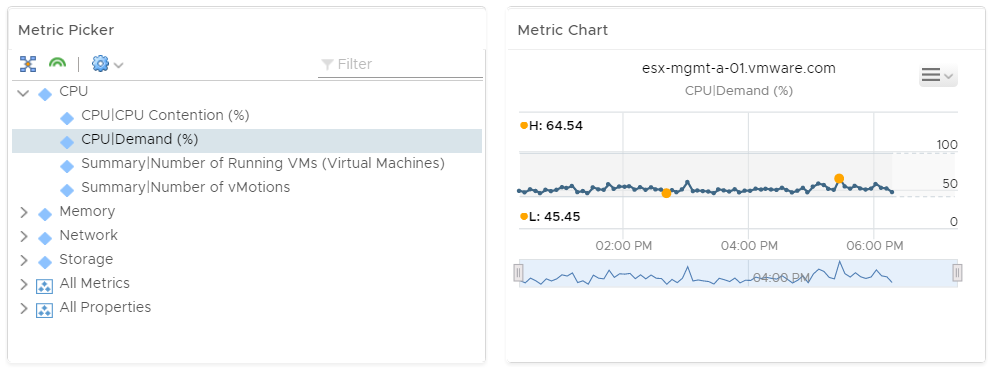
Task: Select CPU|CPU Contention (%) metric
Action: coord(165,116)
